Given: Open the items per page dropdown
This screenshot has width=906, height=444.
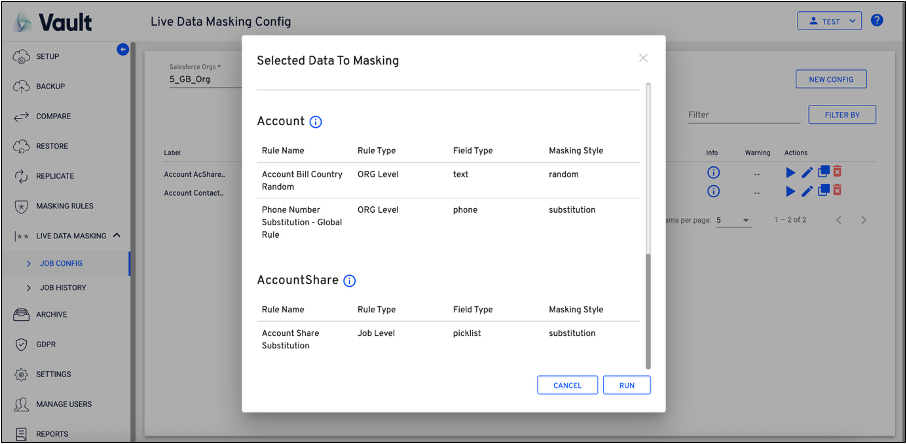Looking at the screenshot, I should (733, 219).
